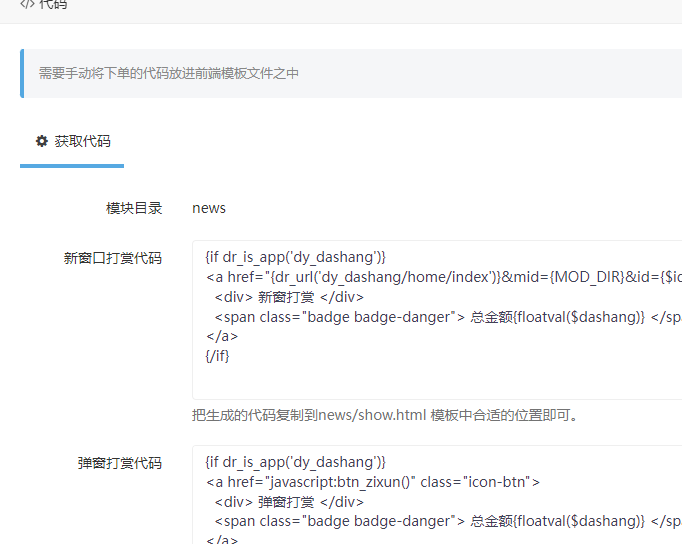Select the module directory value news
Image resolution: width=682 pixels, height=544 pixels.
[209, 208]
